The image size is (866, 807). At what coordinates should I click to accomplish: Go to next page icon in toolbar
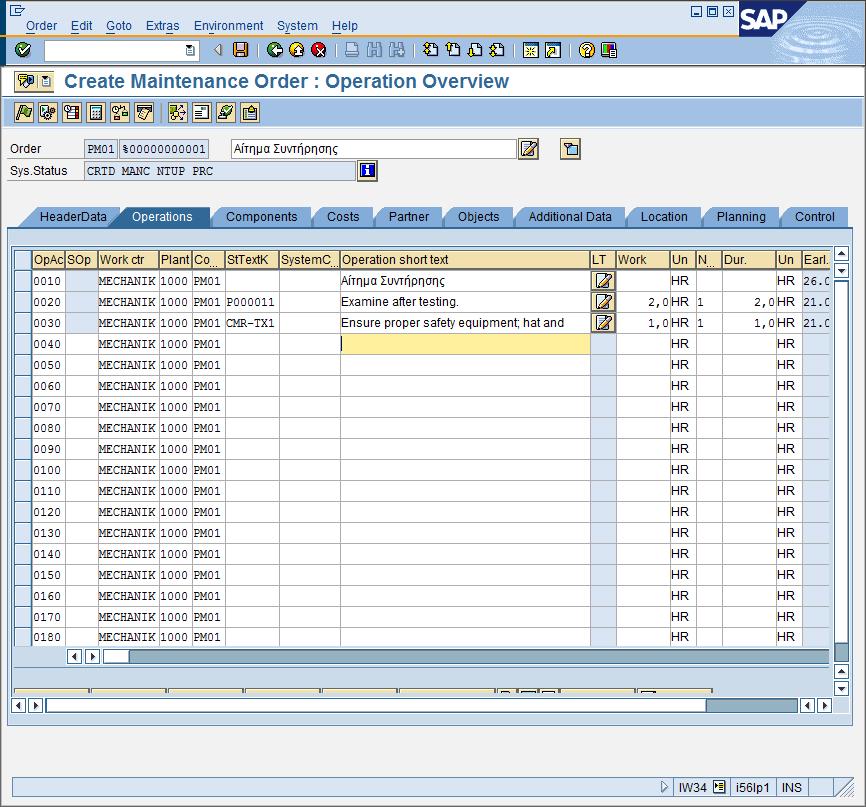pos(475,50)
